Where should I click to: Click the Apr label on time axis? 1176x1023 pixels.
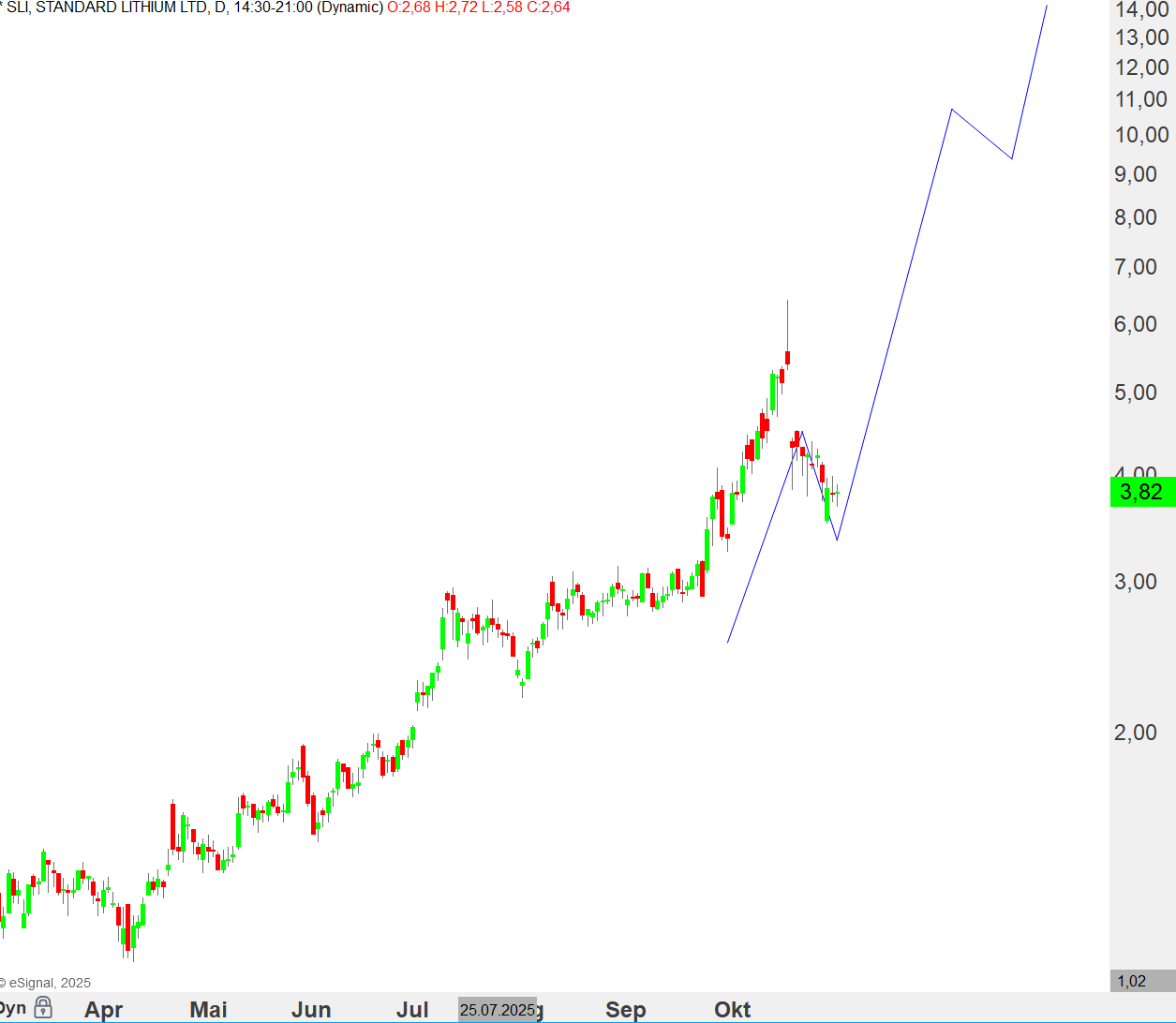pos(103,1010)
